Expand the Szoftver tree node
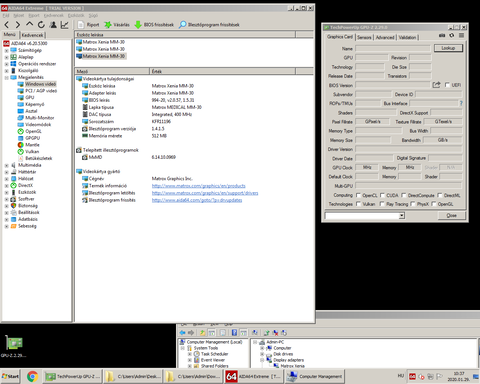This screenshot has height=384, width=480. (6, 199)
